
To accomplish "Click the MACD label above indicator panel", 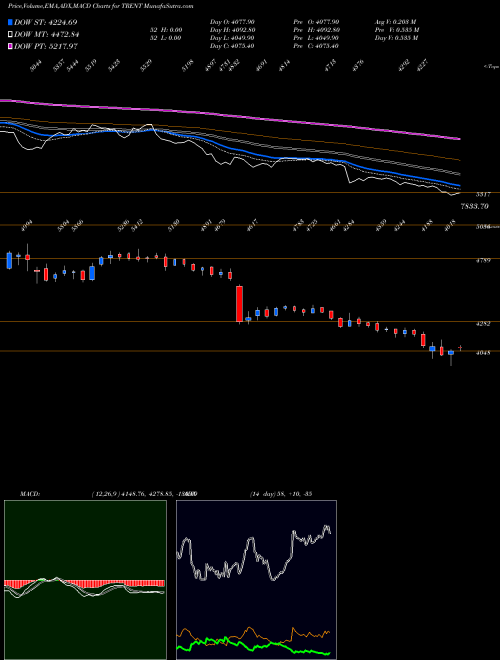I will tap(29, 494).
